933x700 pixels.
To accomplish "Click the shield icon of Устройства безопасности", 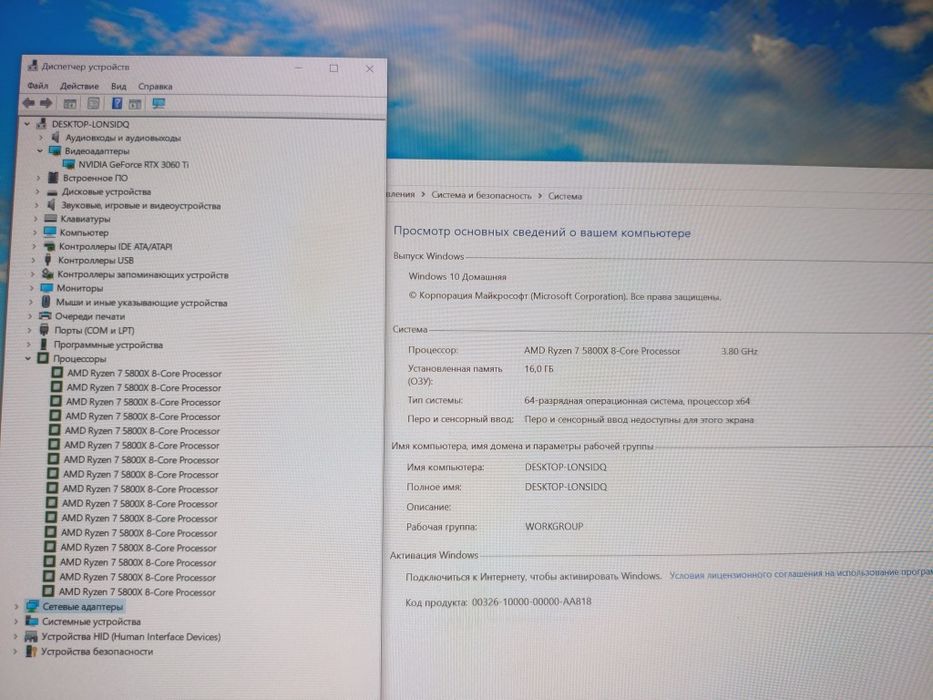I will click(x=30, y=651).
